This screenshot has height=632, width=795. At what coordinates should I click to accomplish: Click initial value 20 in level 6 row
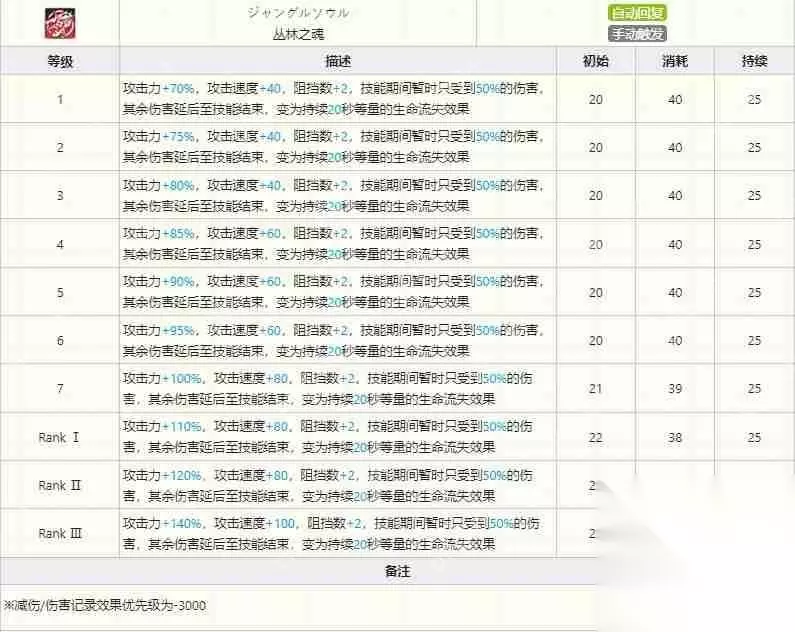click(596, 341)
